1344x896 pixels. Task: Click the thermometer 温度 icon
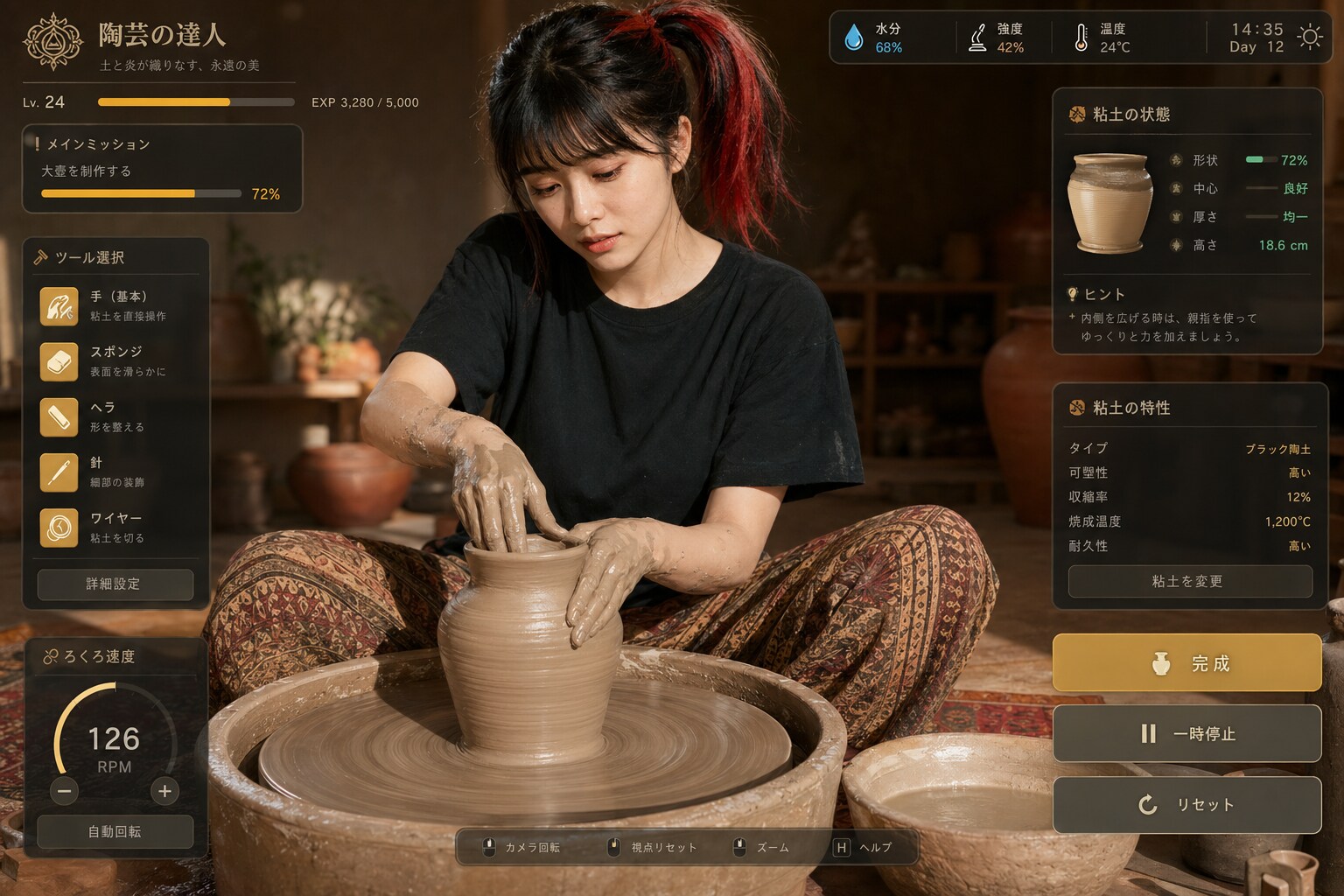point(1081,38)
